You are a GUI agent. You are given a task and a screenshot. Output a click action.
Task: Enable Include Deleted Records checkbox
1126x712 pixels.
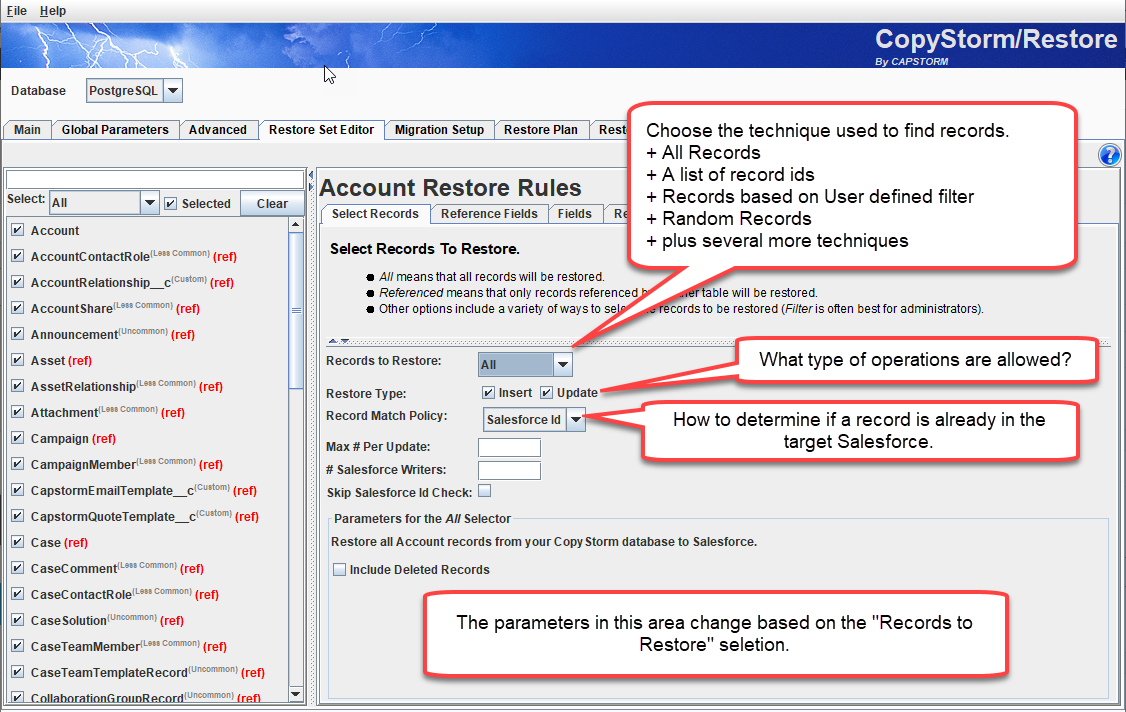coord(340,569)
